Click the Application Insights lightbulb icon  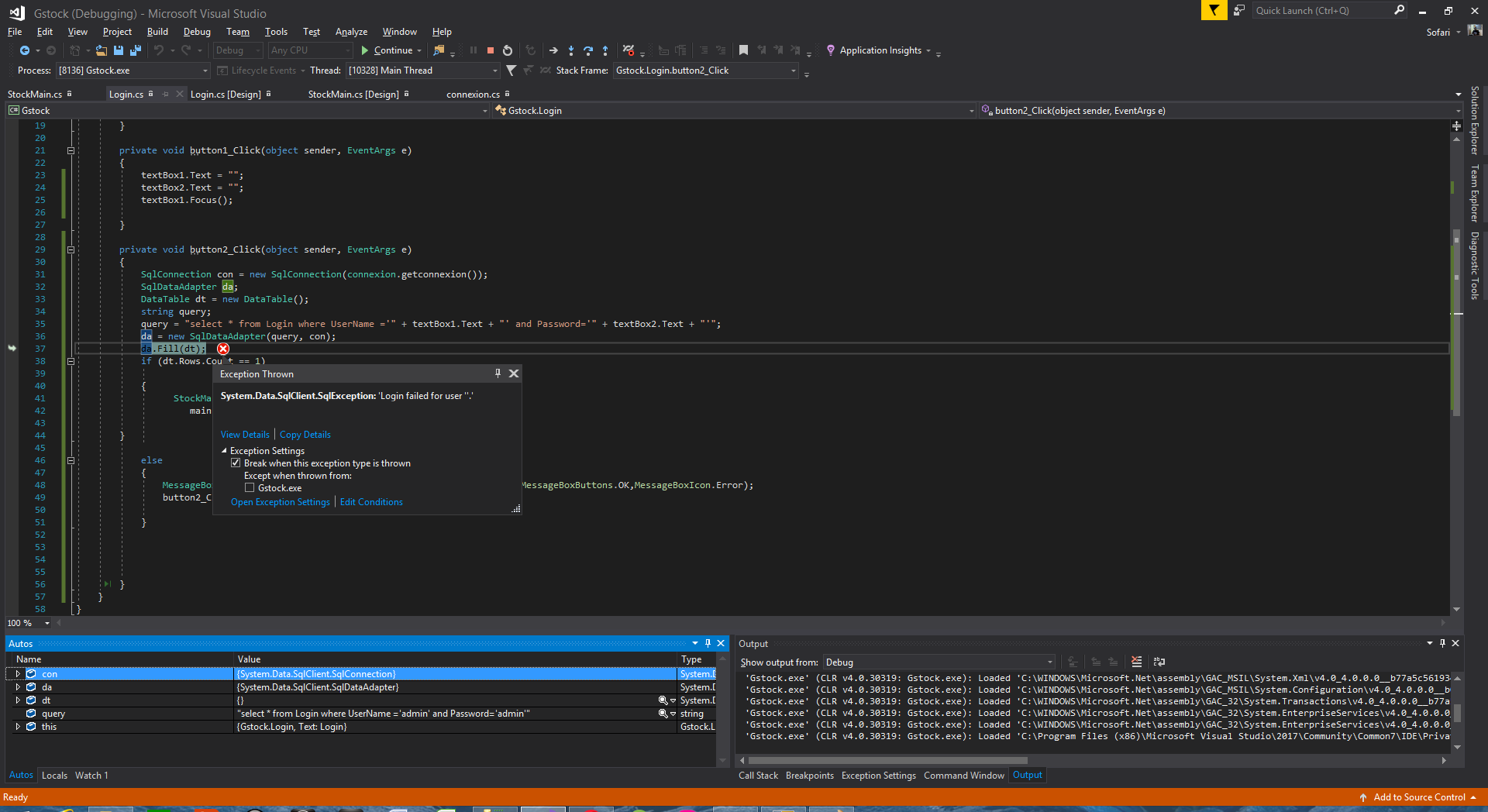tap(831, 50)
